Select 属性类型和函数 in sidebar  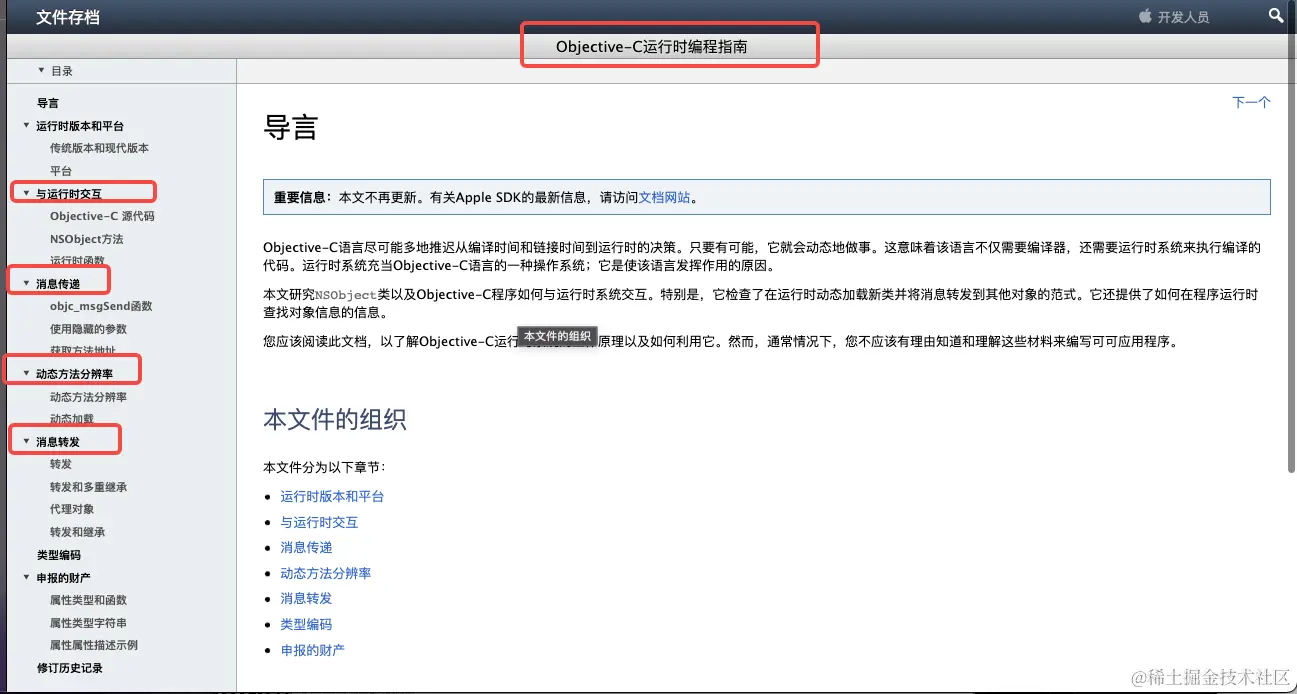[x=88, y=600]
